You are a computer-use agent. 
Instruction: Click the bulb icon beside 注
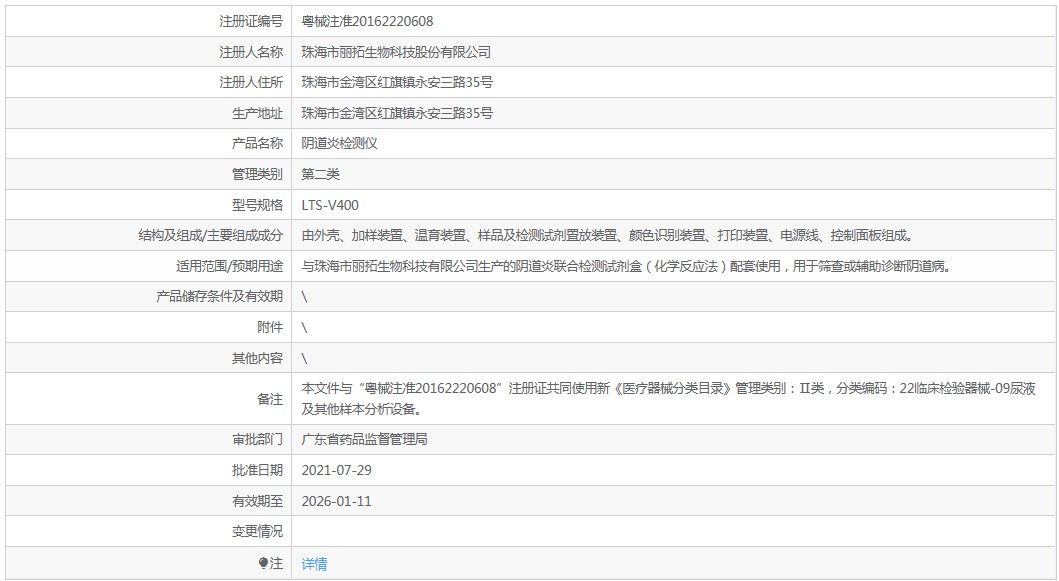(263, 563)
